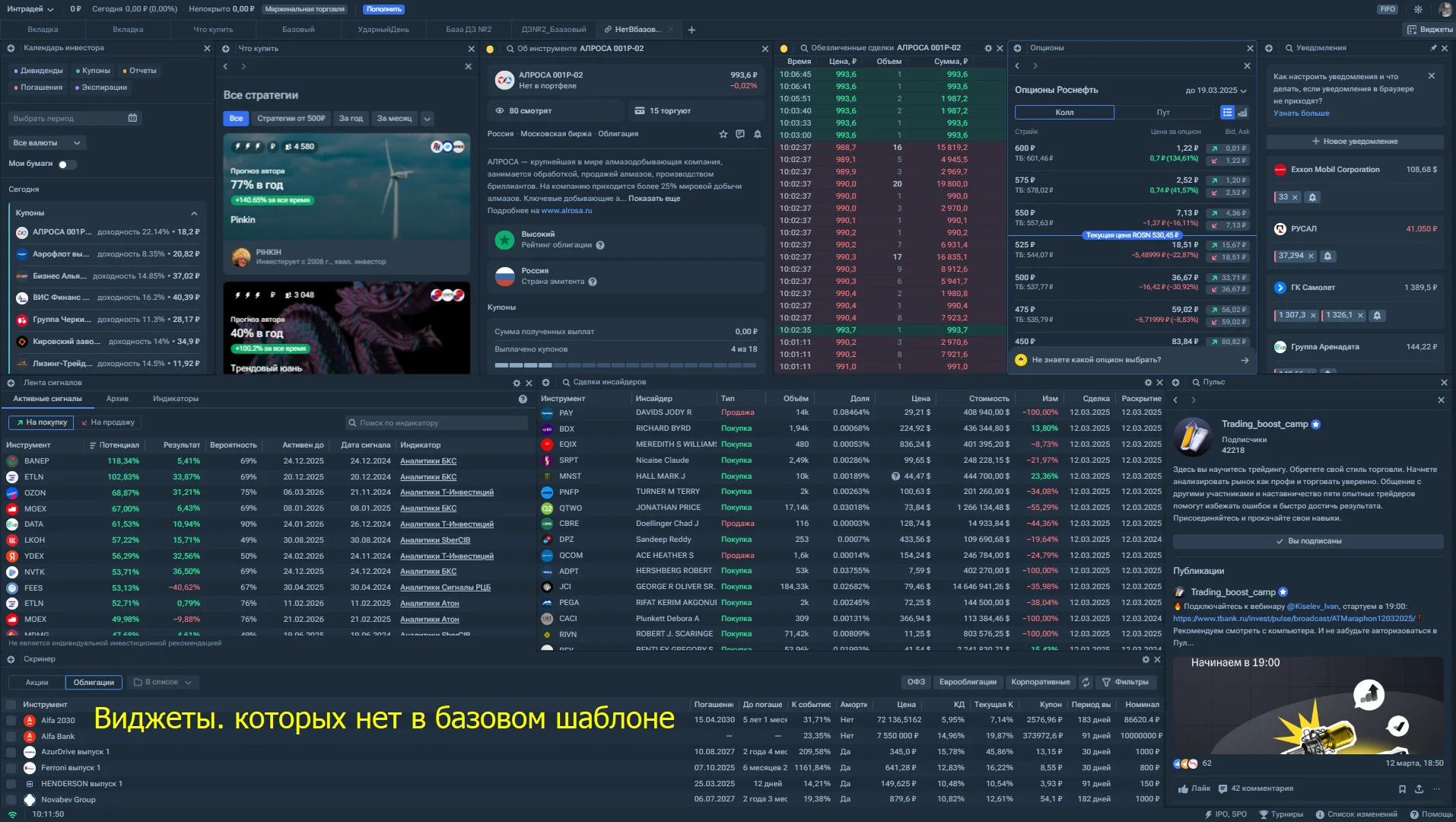1456x822 pixels.
Task: Check the AzurDrive выпуск 1 checkbox
Action: (x=11, y=752)
